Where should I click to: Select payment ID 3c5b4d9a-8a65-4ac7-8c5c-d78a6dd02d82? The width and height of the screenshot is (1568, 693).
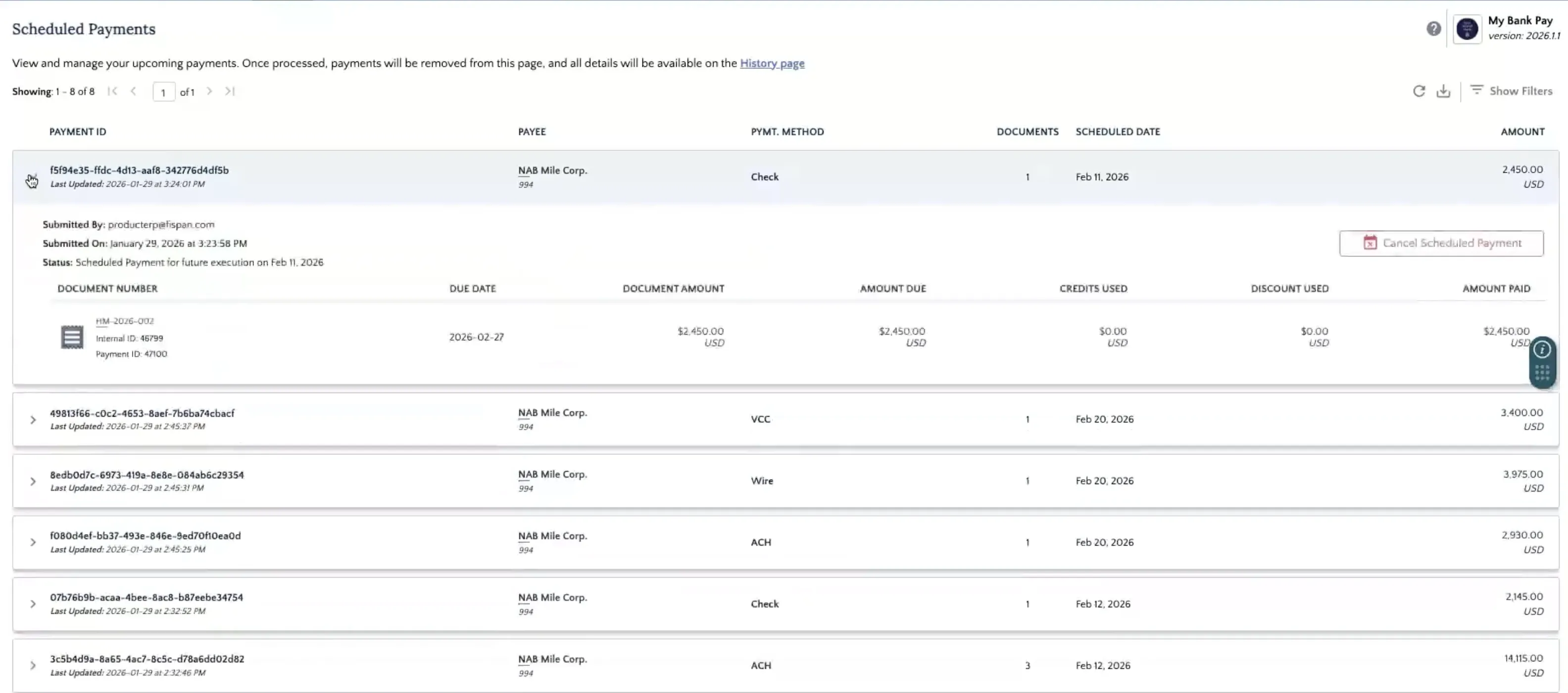click(147, 659)
